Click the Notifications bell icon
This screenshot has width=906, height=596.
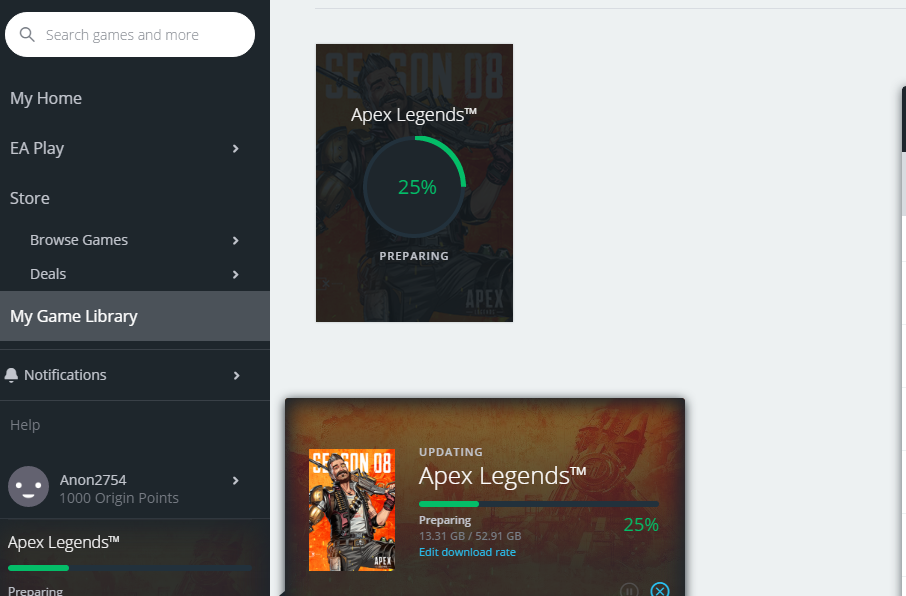11,375
